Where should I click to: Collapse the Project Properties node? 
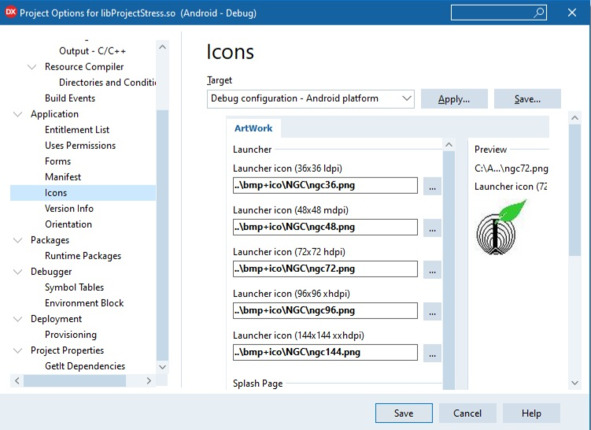coord(18,350)
